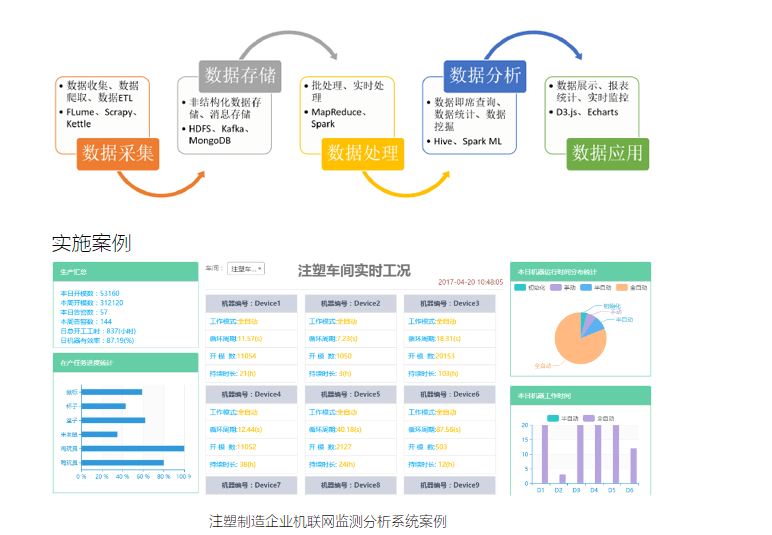Toggle 半自动 in the 本日机器工作时间 legend
Screen dimensions: 772x535
coord(563,417)
